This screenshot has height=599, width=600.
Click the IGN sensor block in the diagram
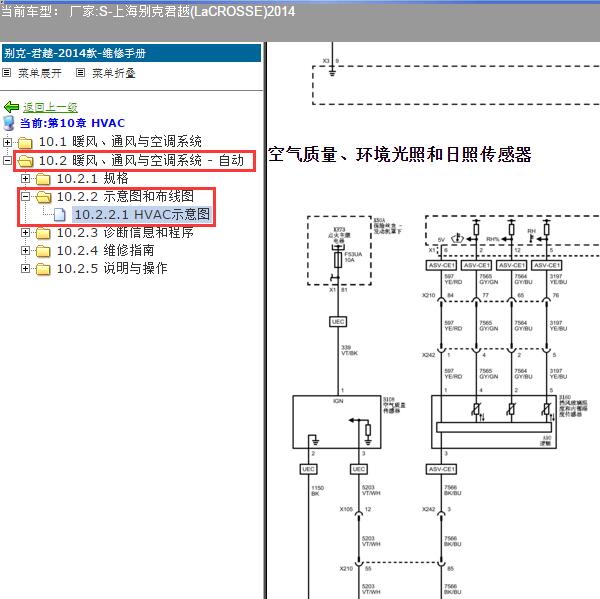337,422
